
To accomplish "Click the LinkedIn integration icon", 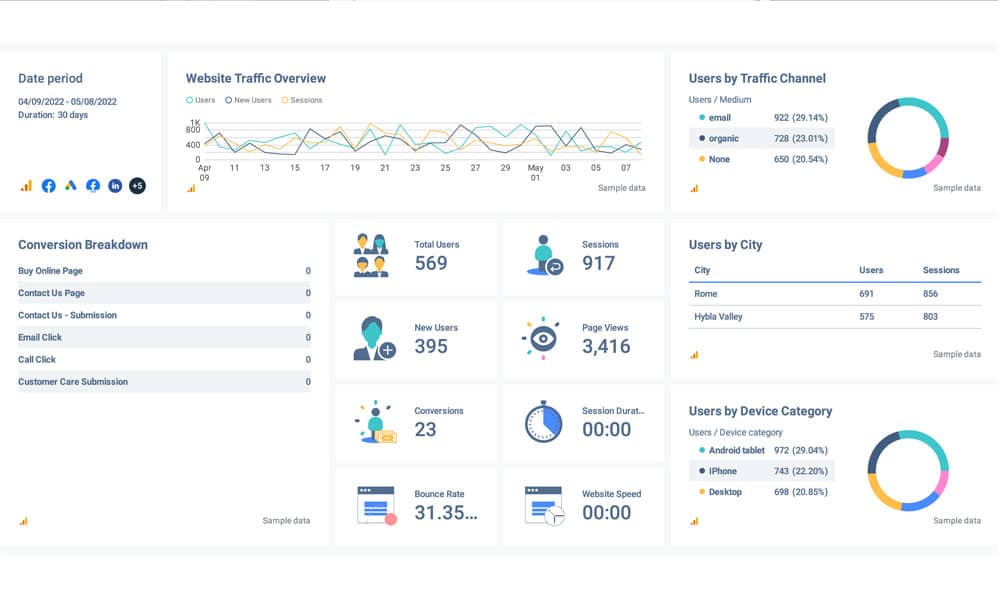I will pyautogui.click(x=115, y=186).
